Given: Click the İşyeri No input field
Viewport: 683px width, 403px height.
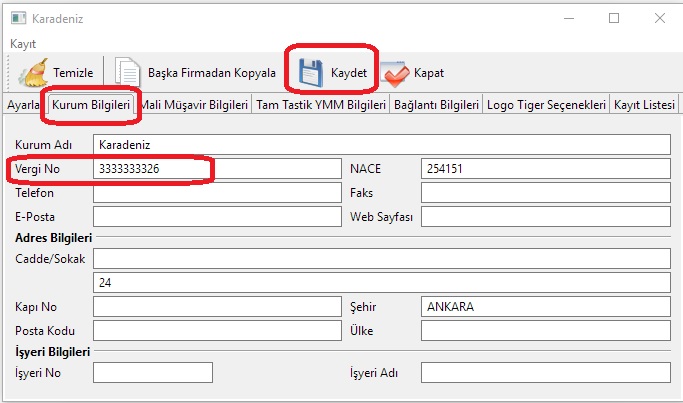Looking at the screenshot, I should click(x=152, y=373).
